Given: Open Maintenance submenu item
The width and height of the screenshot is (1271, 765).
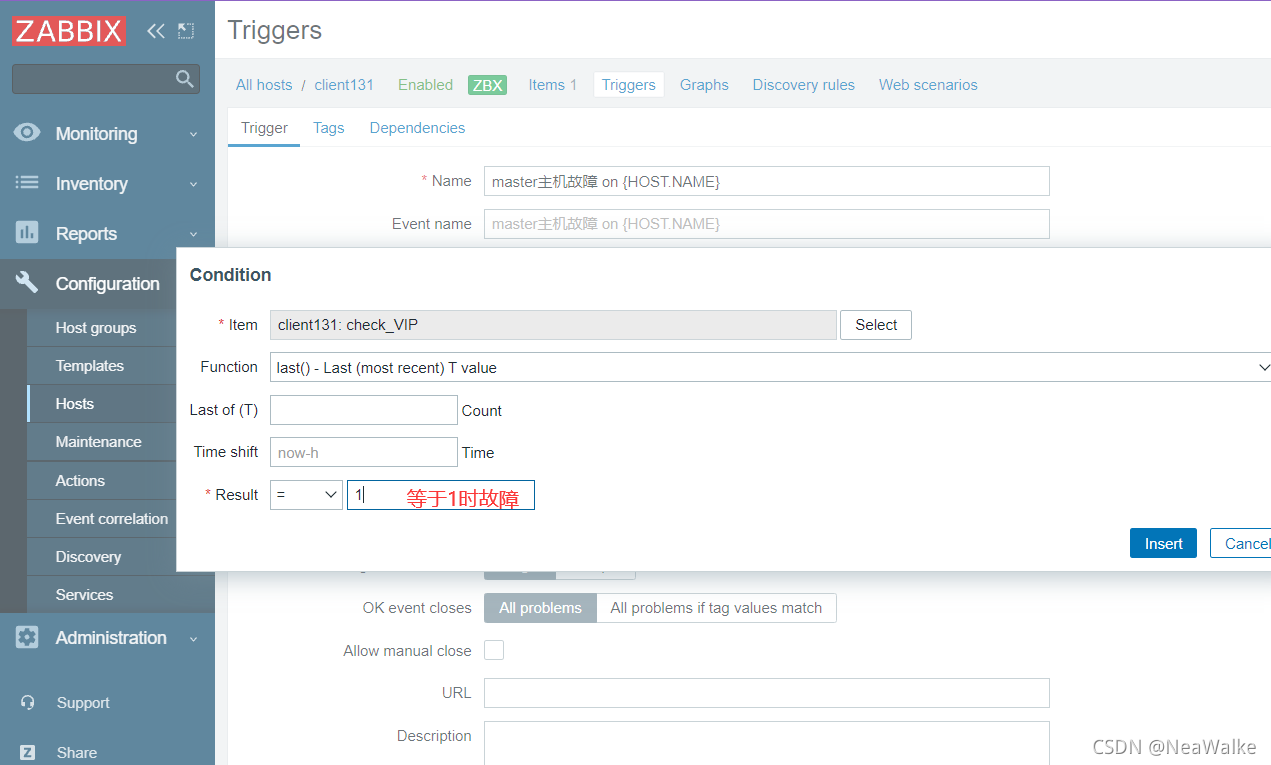Looking at the screenshot, I should coord(99,442).
